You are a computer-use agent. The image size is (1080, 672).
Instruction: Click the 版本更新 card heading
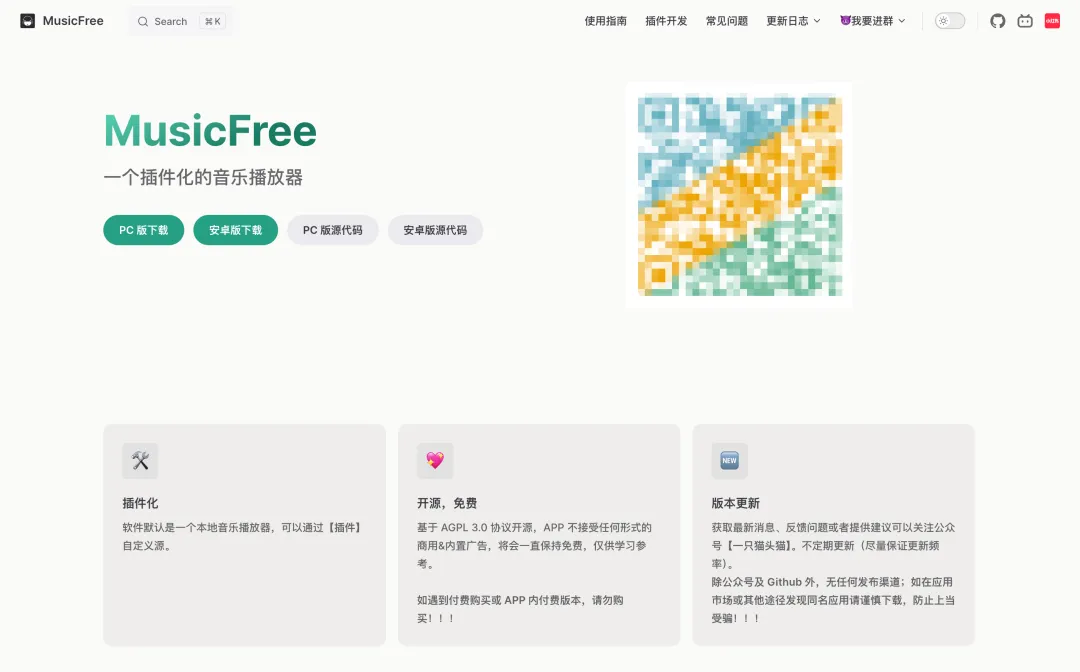pos(736,503)
